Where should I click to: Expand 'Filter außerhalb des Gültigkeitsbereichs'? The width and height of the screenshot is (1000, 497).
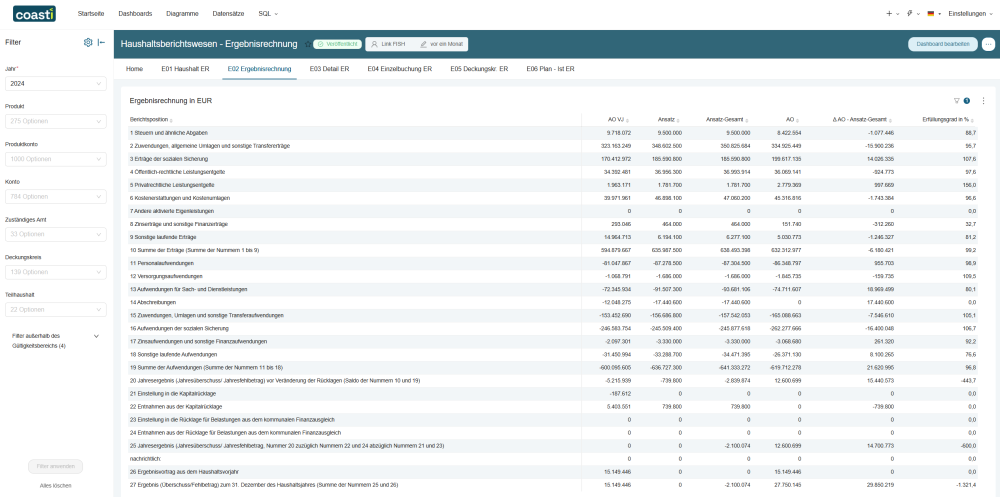[x=55, y=340]
